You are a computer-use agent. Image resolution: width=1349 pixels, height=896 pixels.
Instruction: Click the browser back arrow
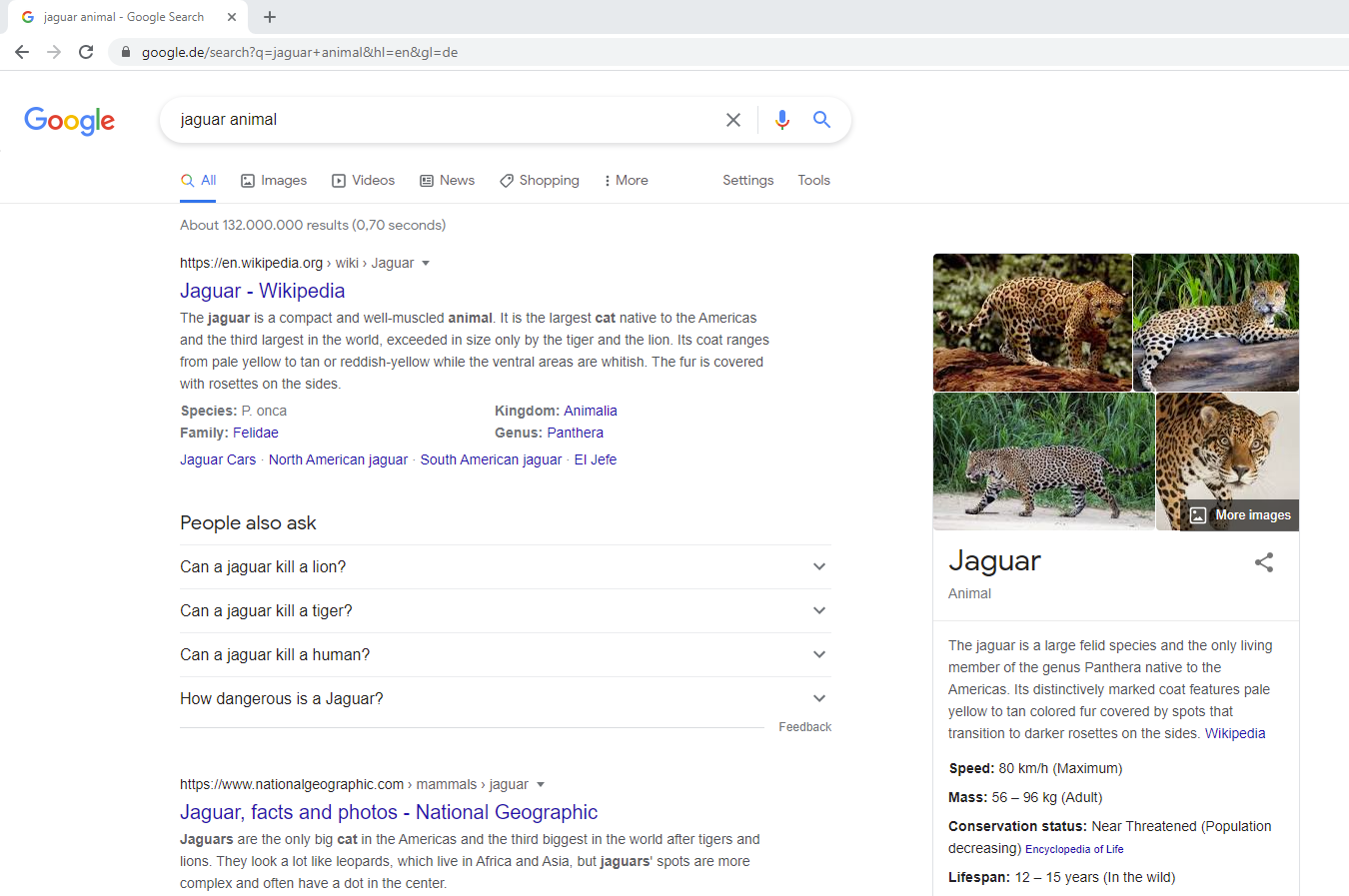[22, 52]
